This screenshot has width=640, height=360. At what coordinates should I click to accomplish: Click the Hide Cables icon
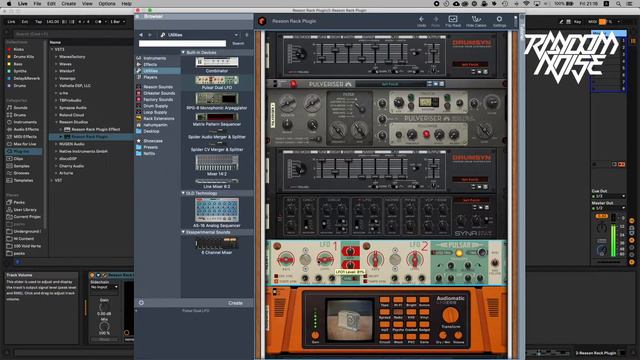476,21
